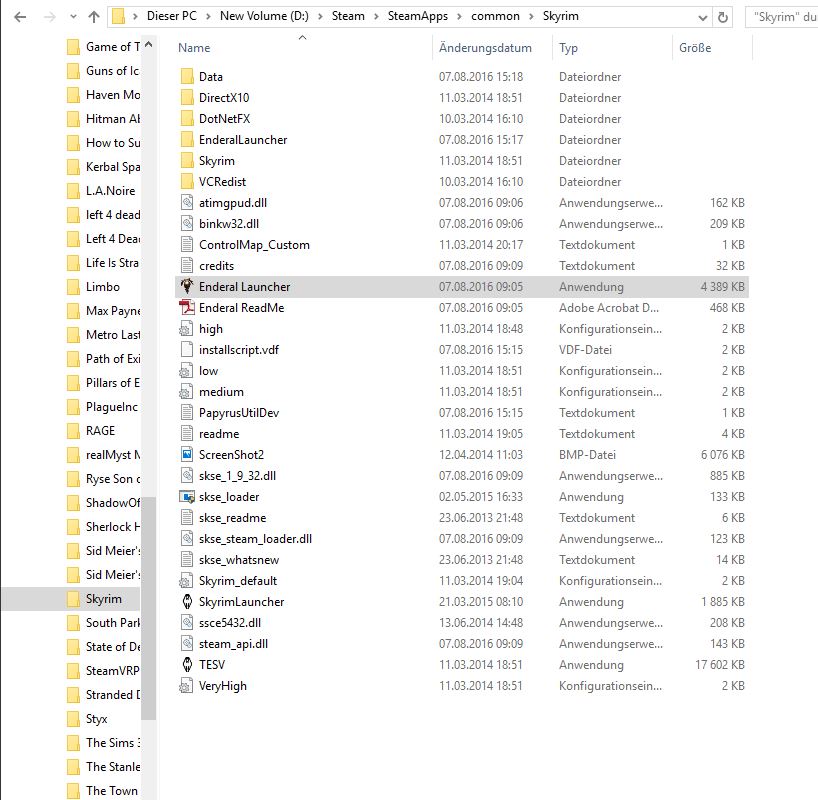818x800 pixels.
Task: Open recent locations dropdown next to forward arrow
Action: pos(71,16)
